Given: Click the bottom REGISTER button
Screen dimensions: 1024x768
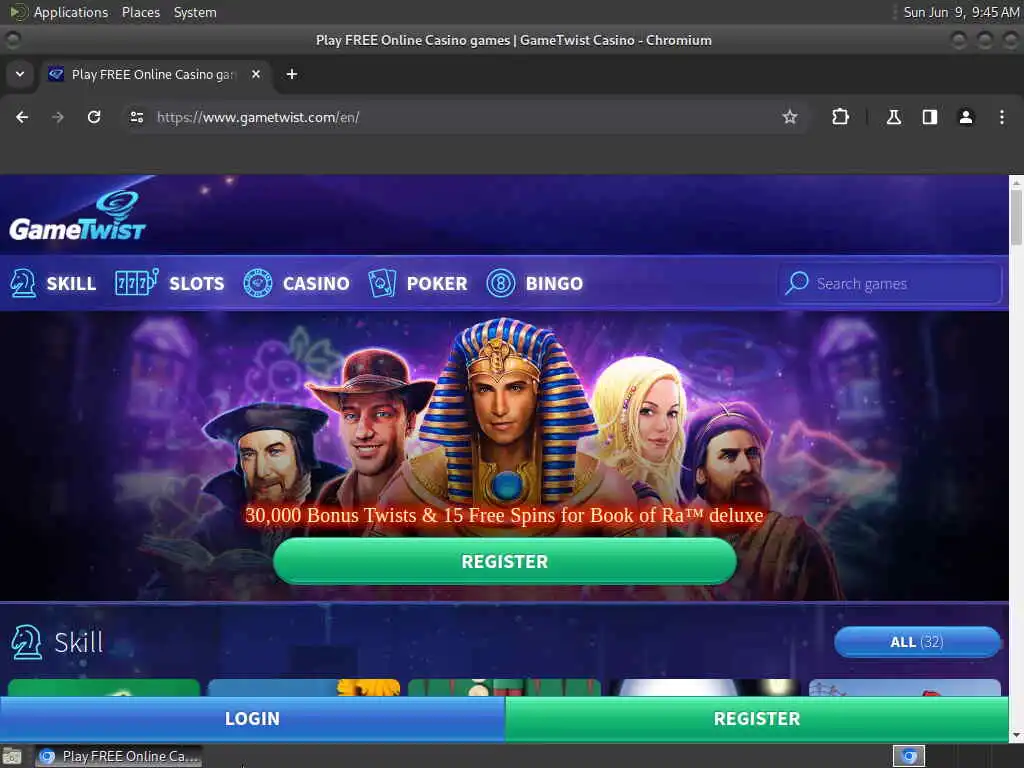Looking at the screenshot, I should point(756,718).
